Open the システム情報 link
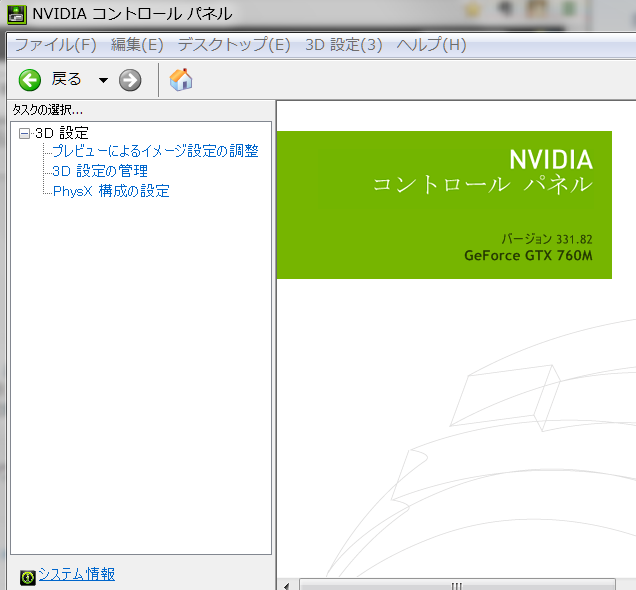Screen dimensions: 636x590 [77, 574]
